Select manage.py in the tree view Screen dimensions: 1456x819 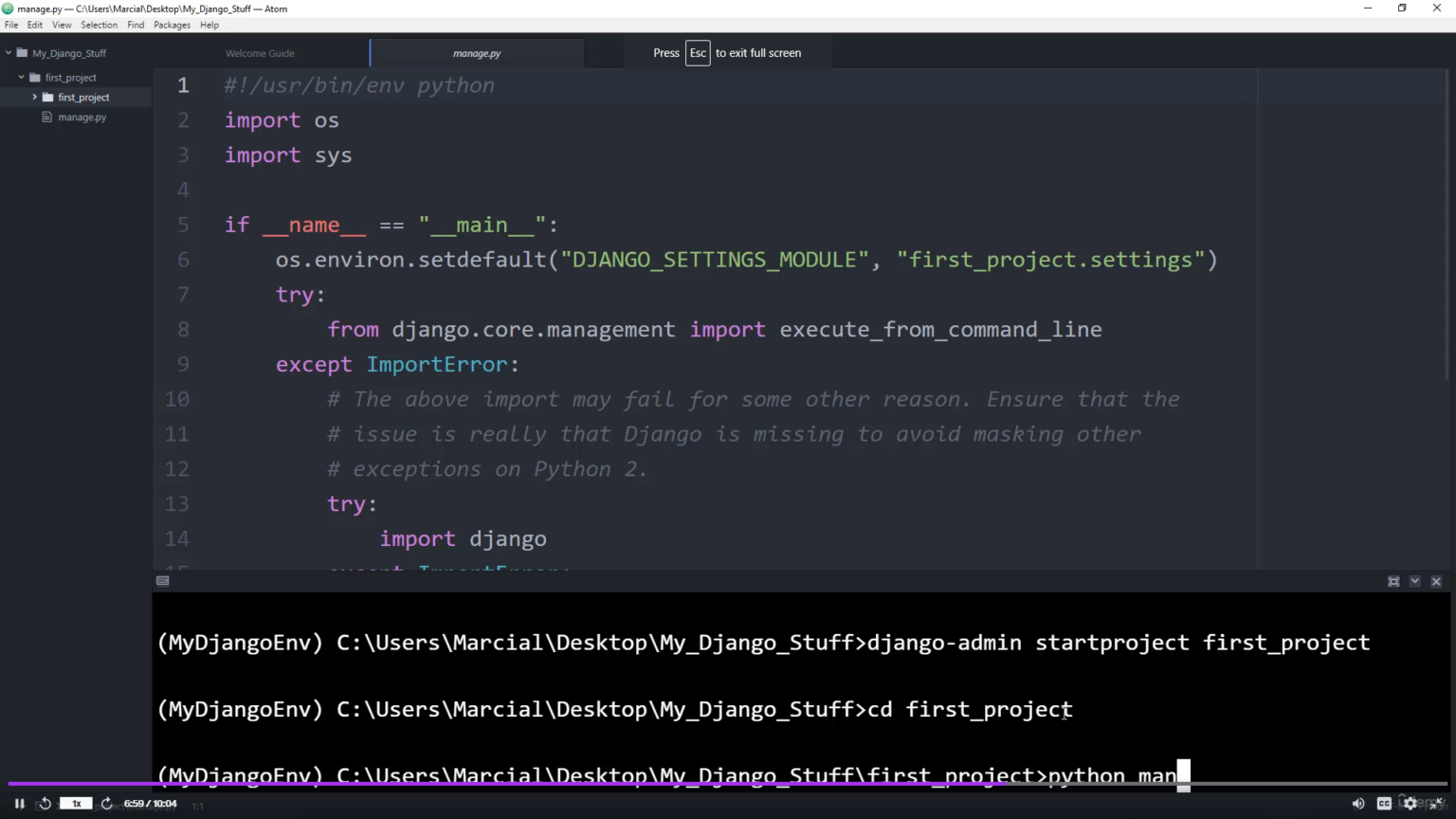pos(82,118)
